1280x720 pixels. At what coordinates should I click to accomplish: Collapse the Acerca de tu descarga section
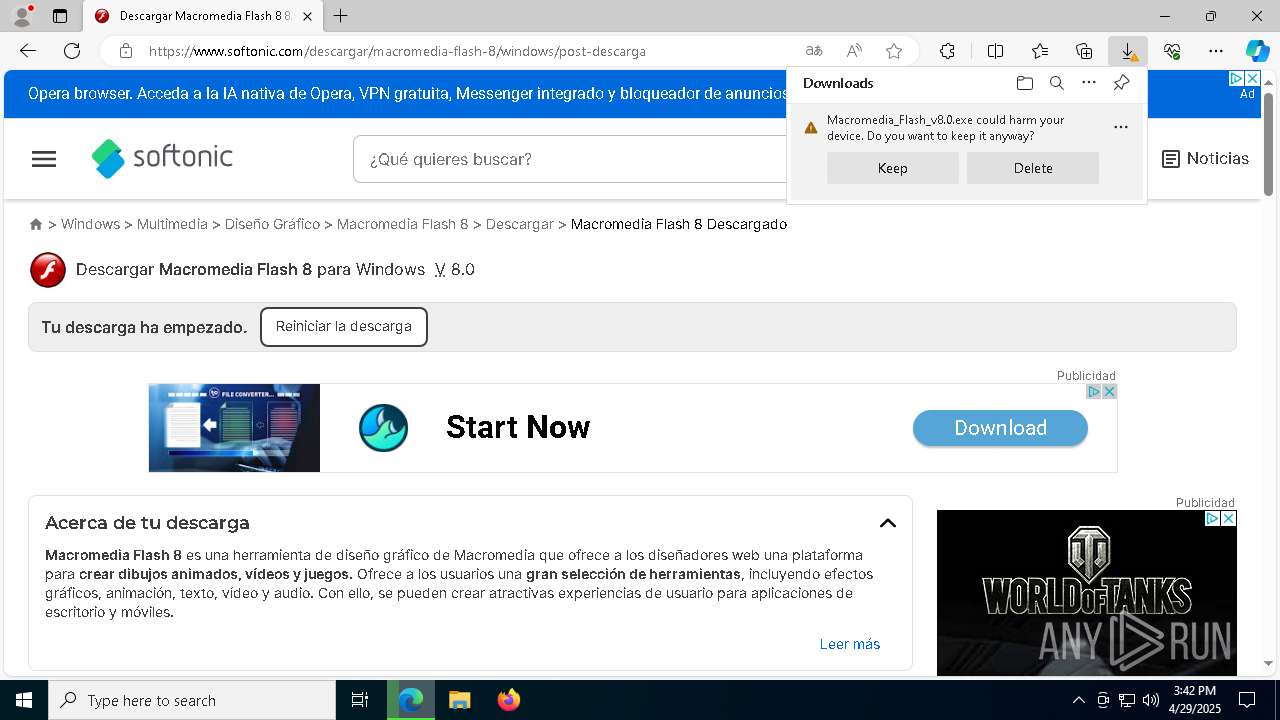coord(888,523)
